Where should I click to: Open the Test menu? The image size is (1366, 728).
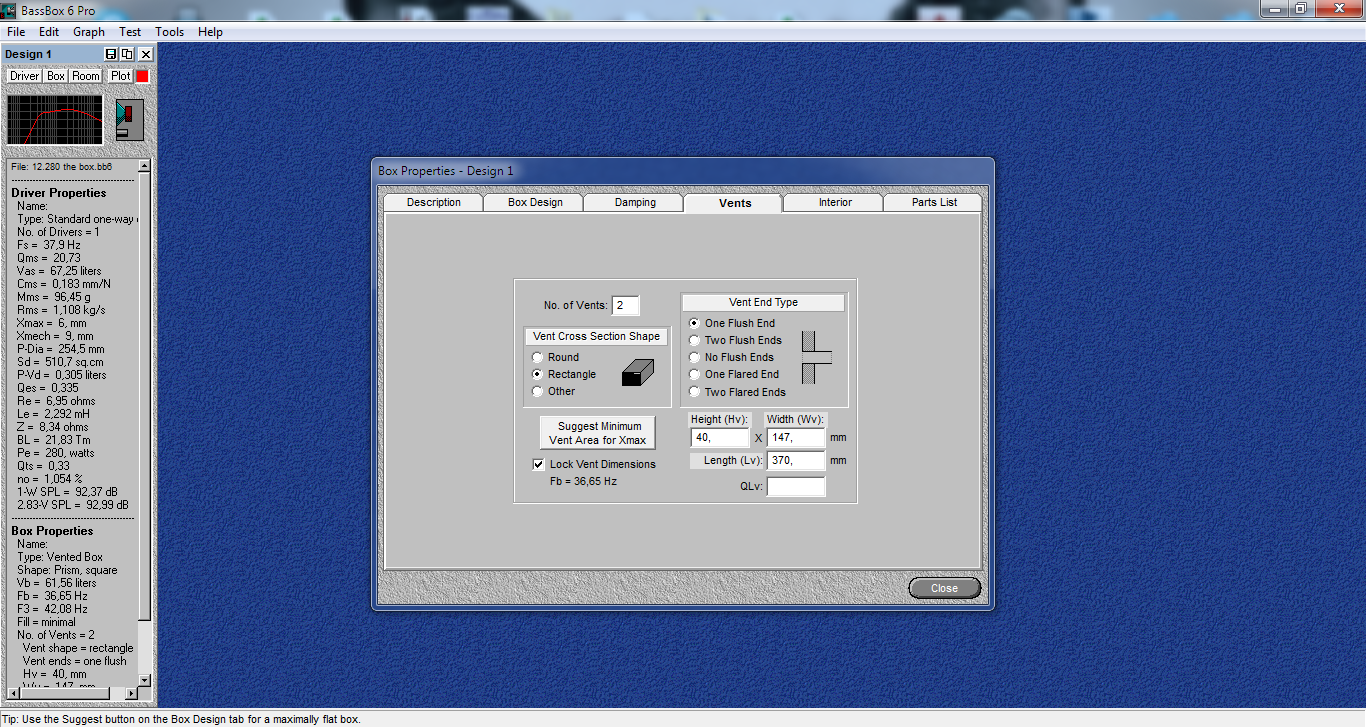coord(130,32)
